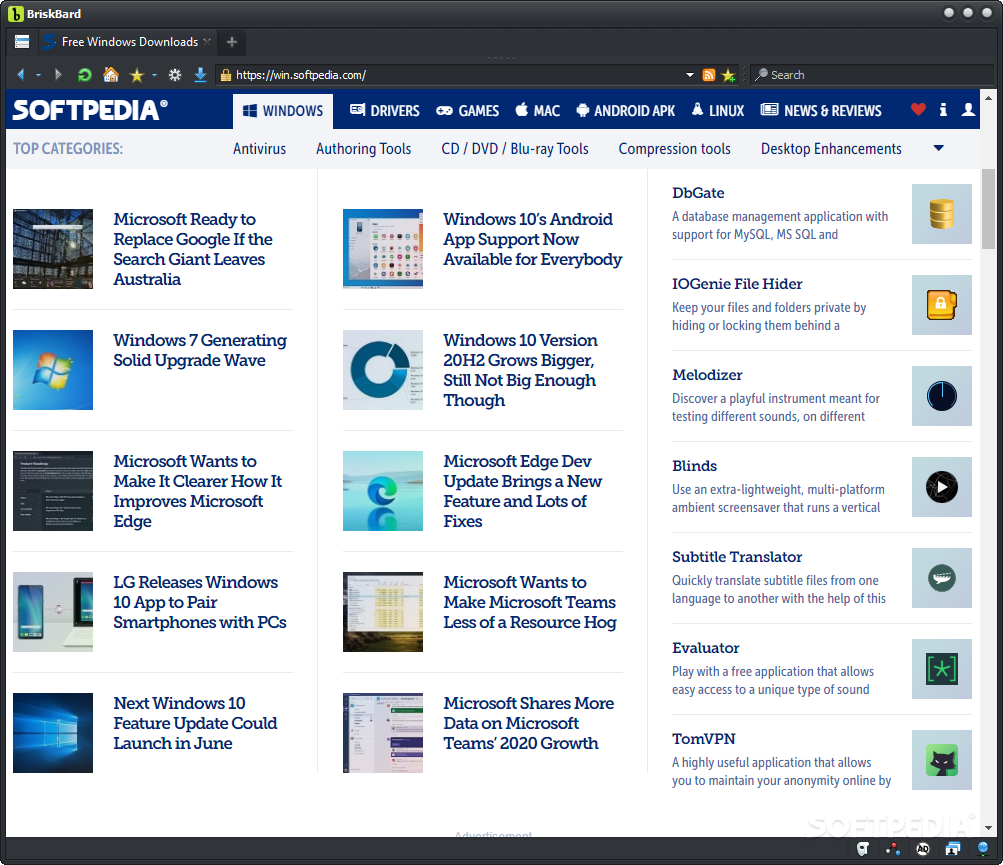Viewport: 1003px width, 865px height.
Task: Click the padlock security icon
Action: tap(225, 75)
